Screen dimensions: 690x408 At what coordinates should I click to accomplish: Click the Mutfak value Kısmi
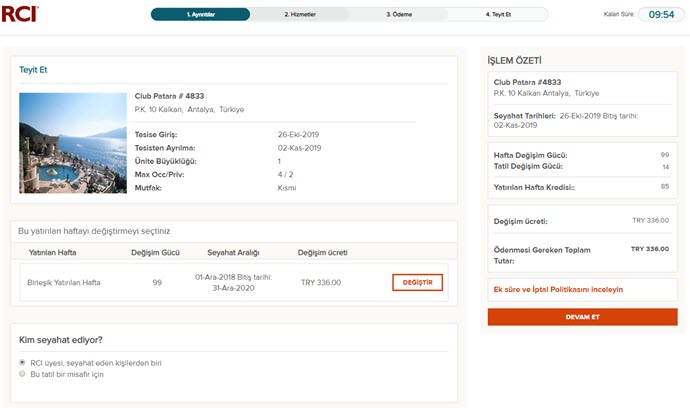(287, 188)
